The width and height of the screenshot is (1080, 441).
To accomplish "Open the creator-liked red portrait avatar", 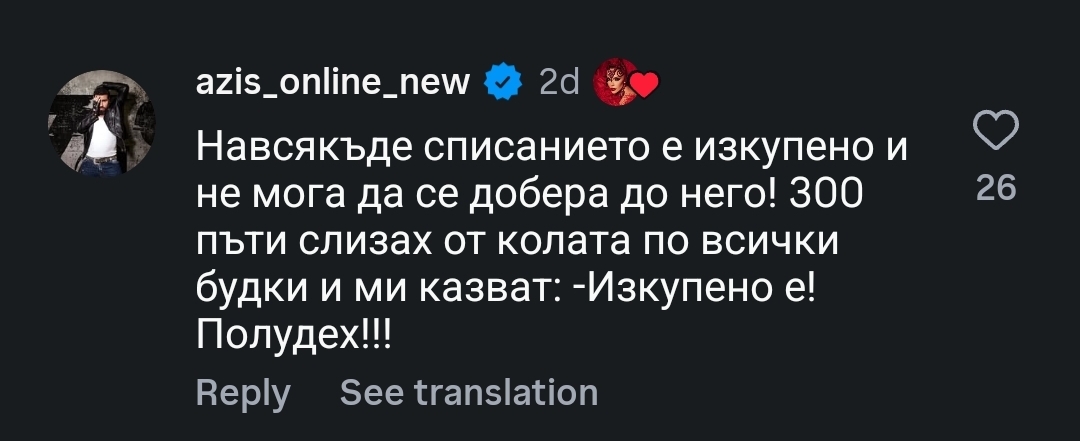I will (x=615, y=82).
